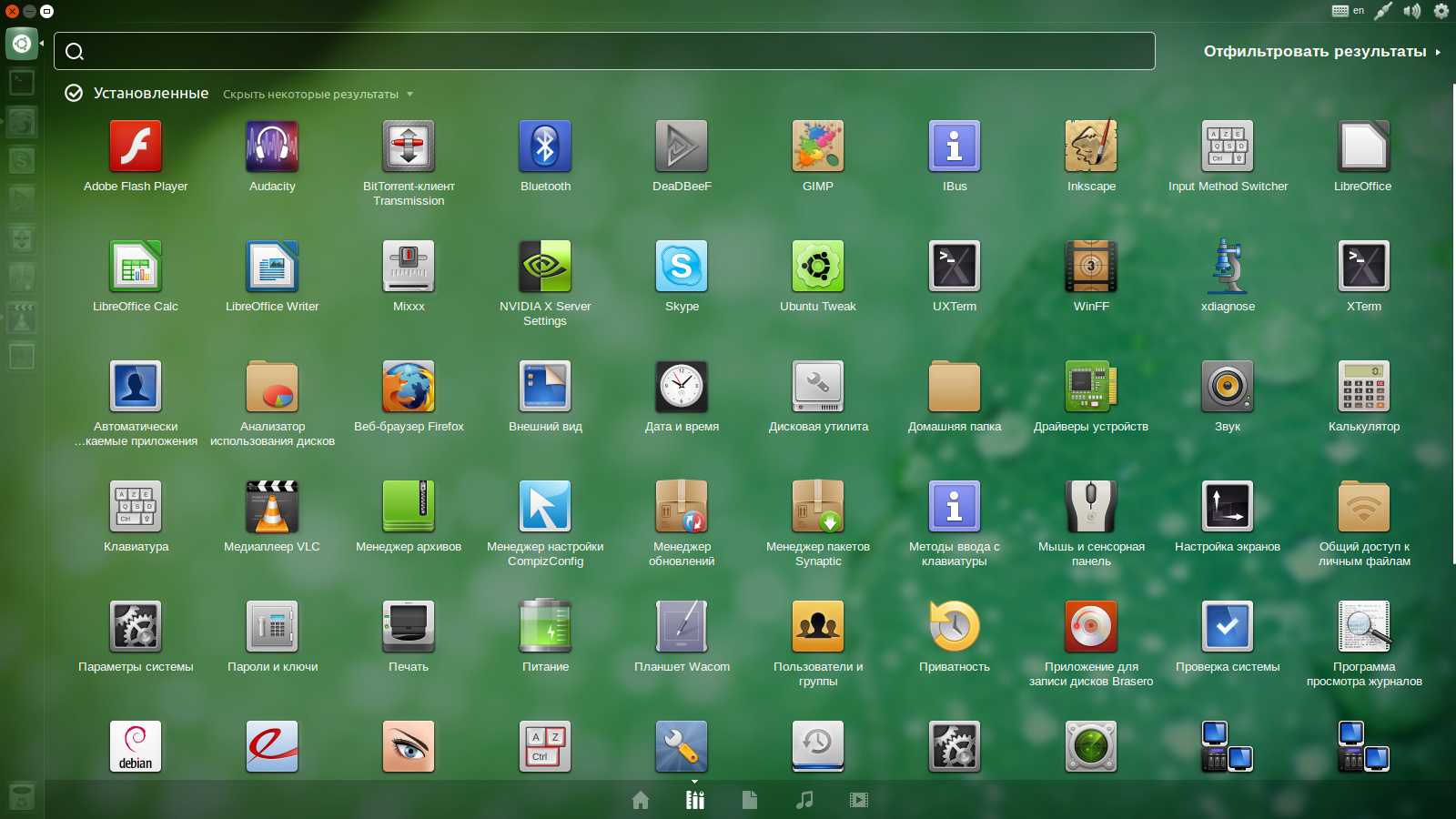
Task: Open Audacity audio editor
Action: pos(272,147)
